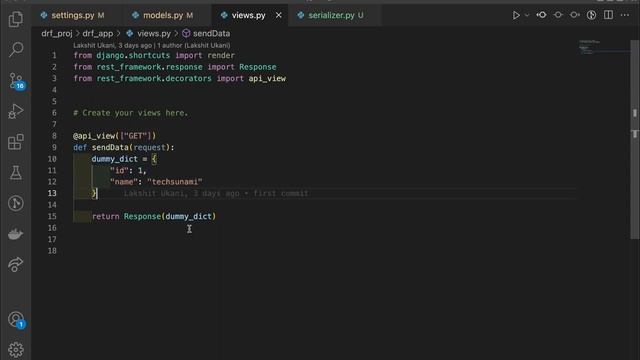This screenshot has width=640, height=360.
Task: Split the editor to the right
Action: pos(608,15)
